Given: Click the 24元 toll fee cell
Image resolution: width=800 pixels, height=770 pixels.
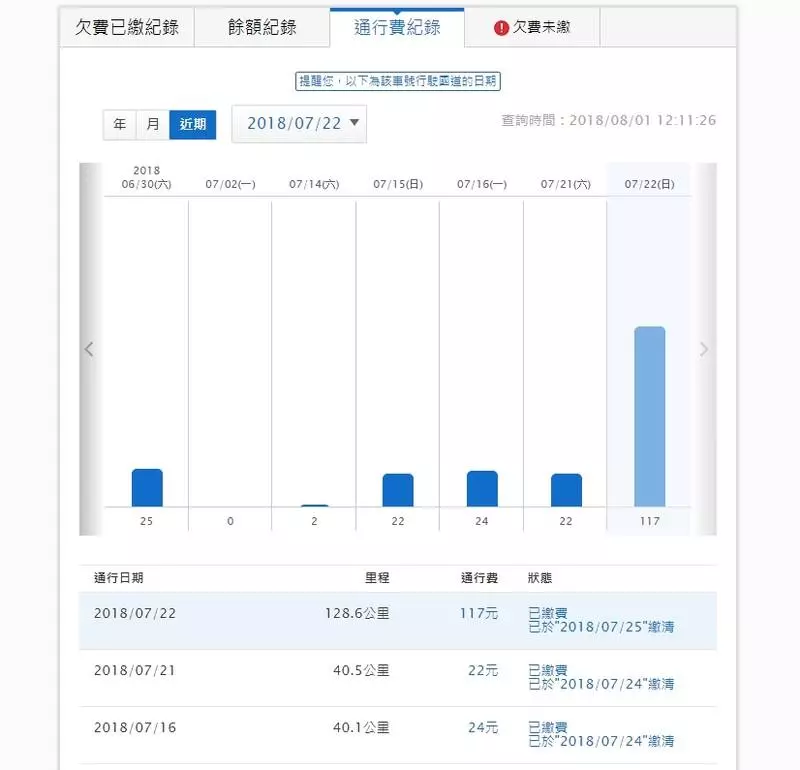Looking at the screenshot, I should [483, 727].
